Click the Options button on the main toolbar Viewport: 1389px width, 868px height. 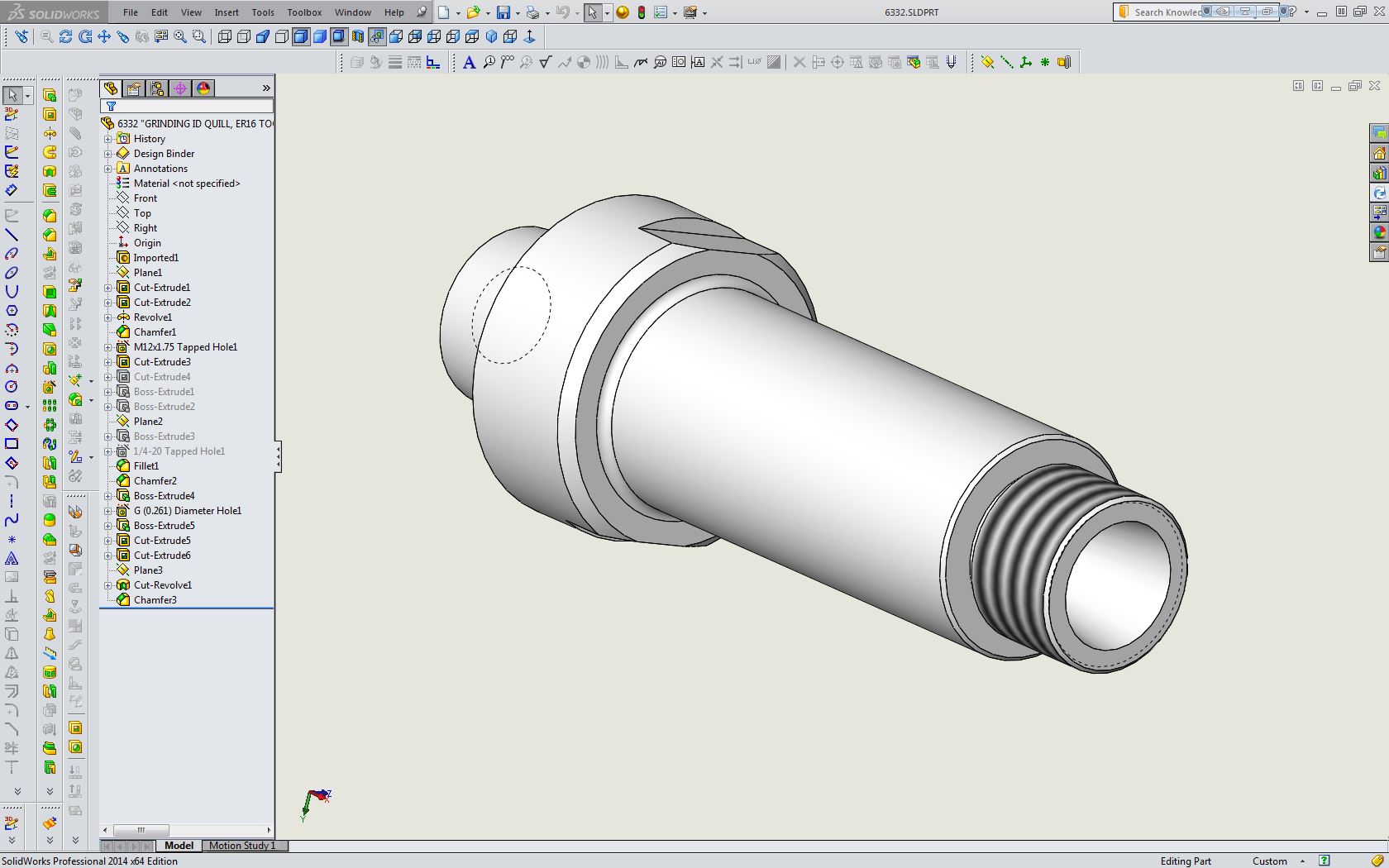pos(661,12)
